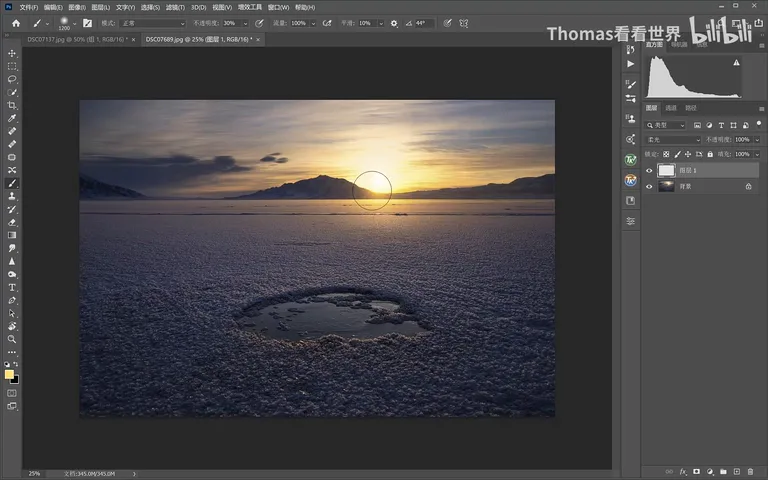Screen dimensions: 768x480
Task: Select the Pen tool
Action: (12, 300)
